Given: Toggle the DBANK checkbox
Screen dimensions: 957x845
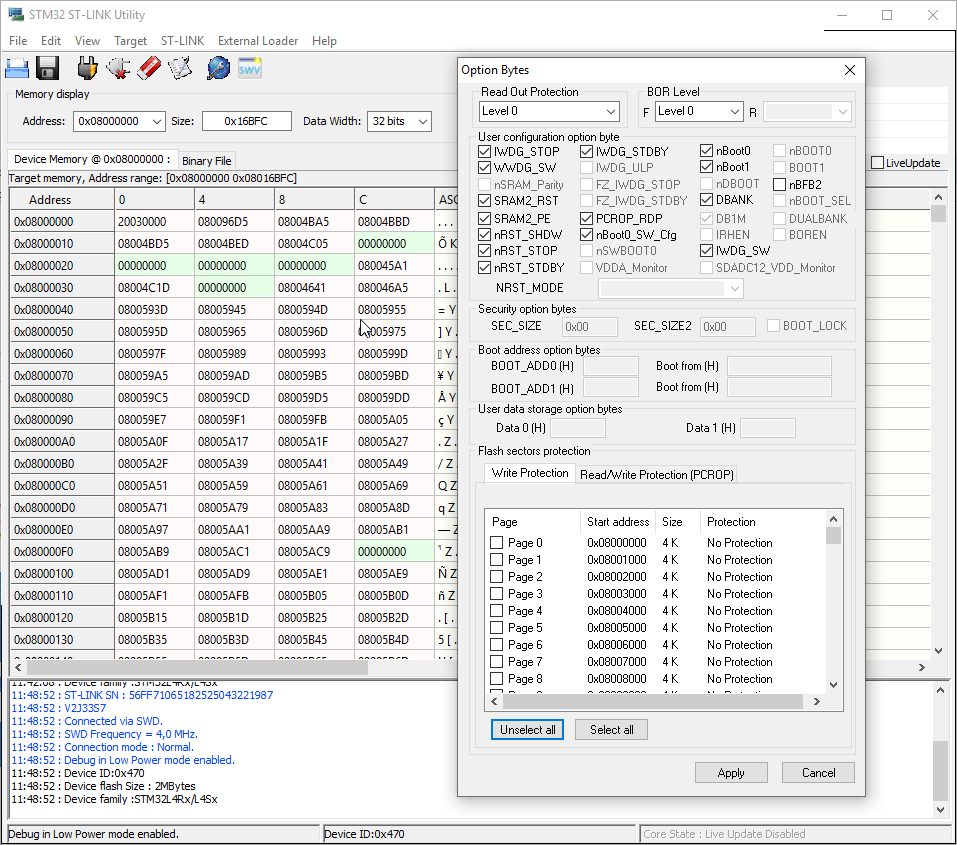Looking at the screenshot, I should 707,200.
